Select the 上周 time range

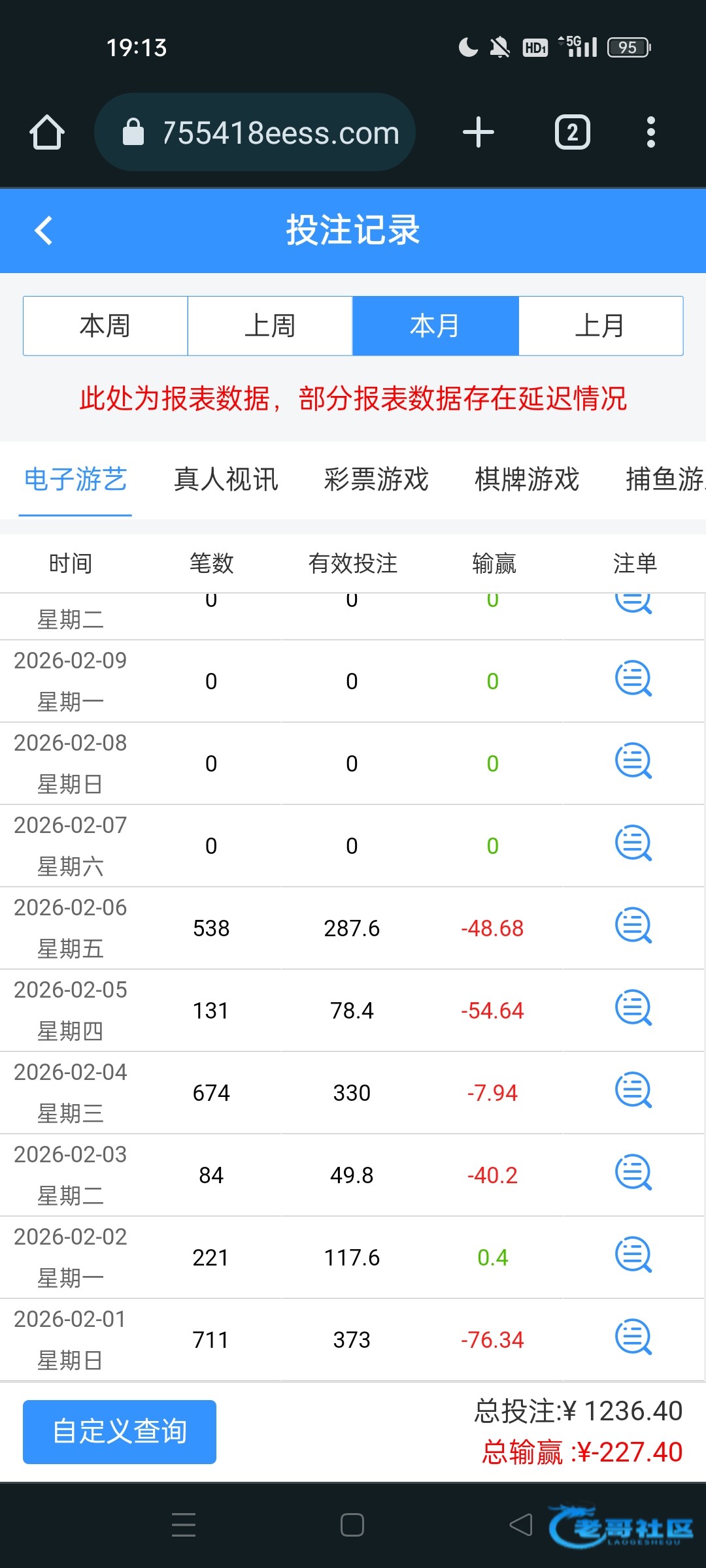click(270, 326)
